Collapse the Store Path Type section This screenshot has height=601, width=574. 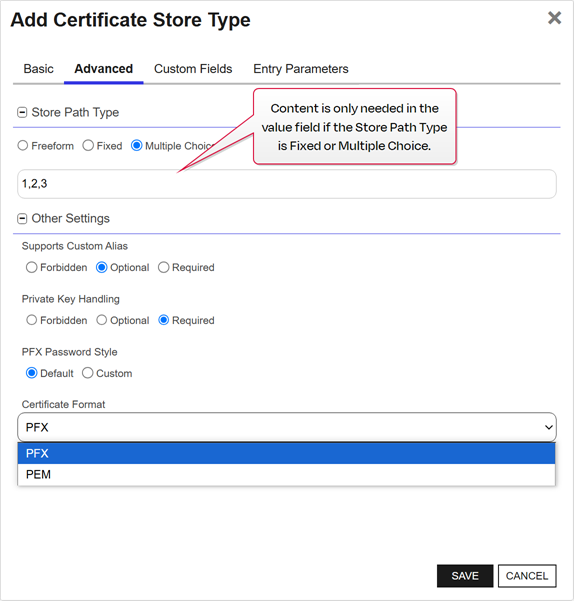[22, 113]
